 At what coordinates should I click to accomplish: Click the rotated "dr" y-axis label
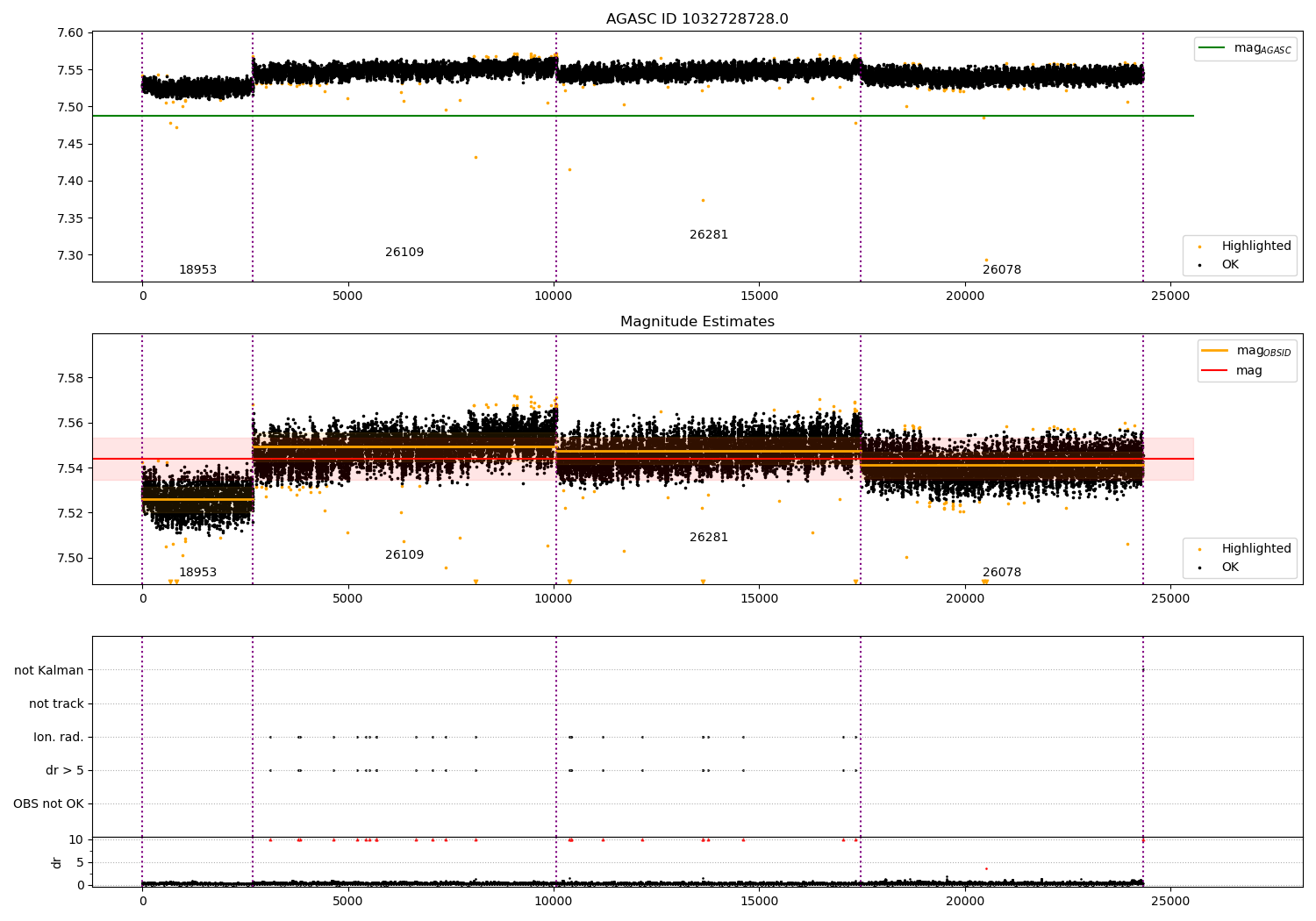click(x=57, y=862)
